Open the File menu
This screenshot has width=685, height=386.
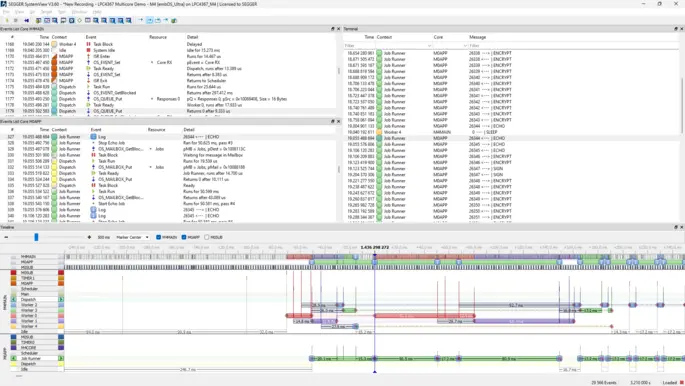(x=6, y=12)
